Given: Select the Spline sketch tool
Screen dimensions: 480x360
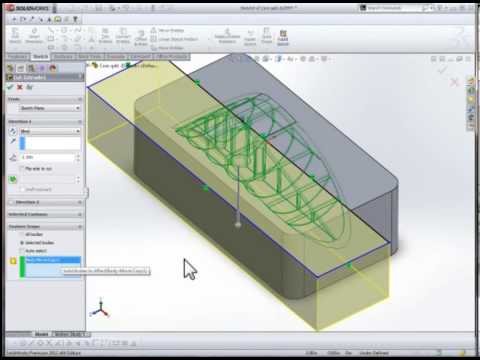Looking at the screenshot, I should [x=78, y=30].
